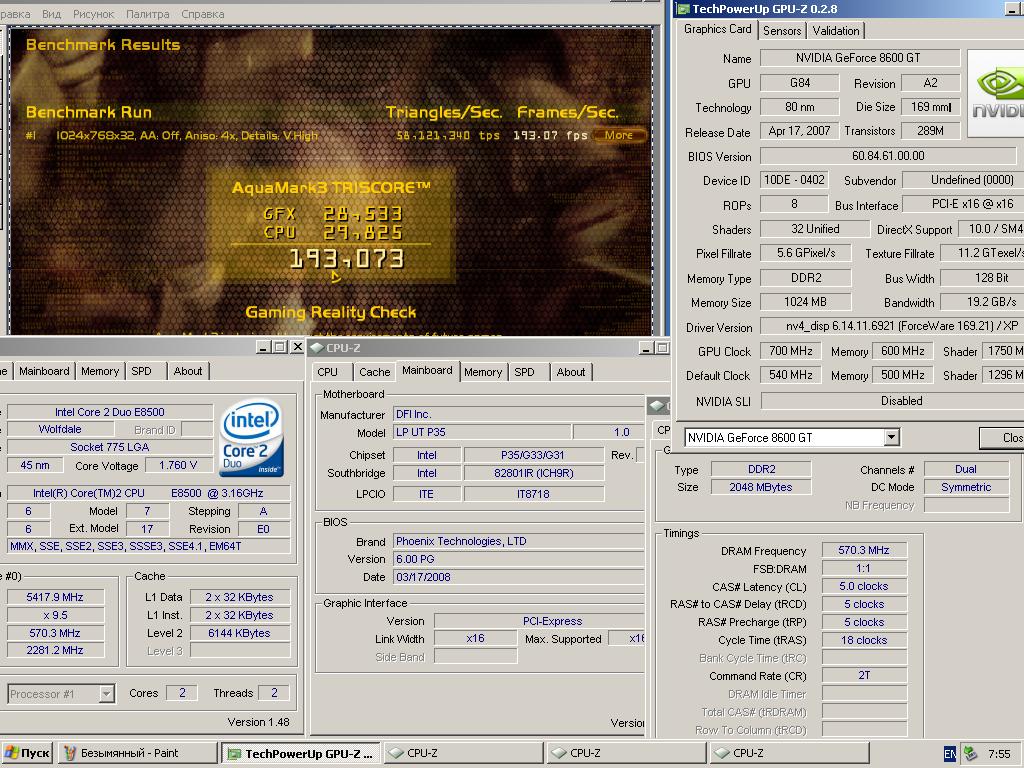This screenshot has width=1024, height=768.
Task: Switch to TechPowerUp GPU-Z taskbar button
Action: 300,753
